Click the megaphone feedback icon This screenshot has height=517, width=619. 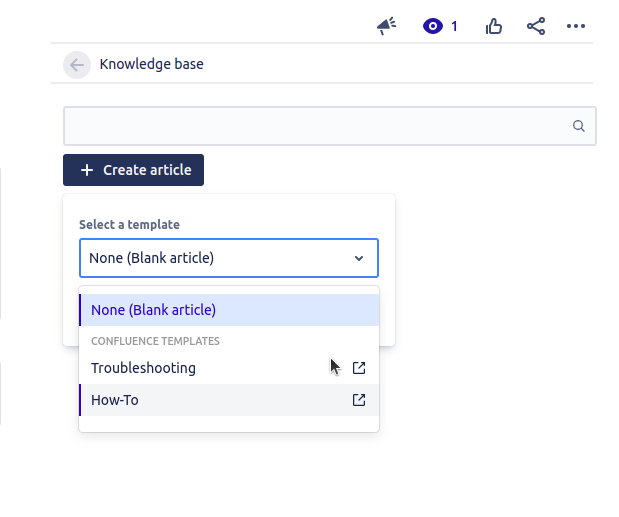pos(386,26)
